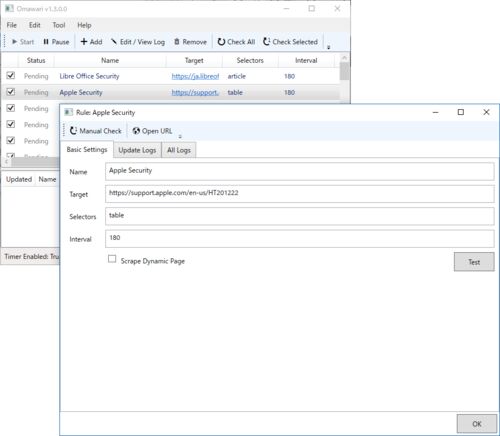This screenshot has height=436, width=500.
Task: Toggle the fourth row's checkbox
Action: (11, 124)
